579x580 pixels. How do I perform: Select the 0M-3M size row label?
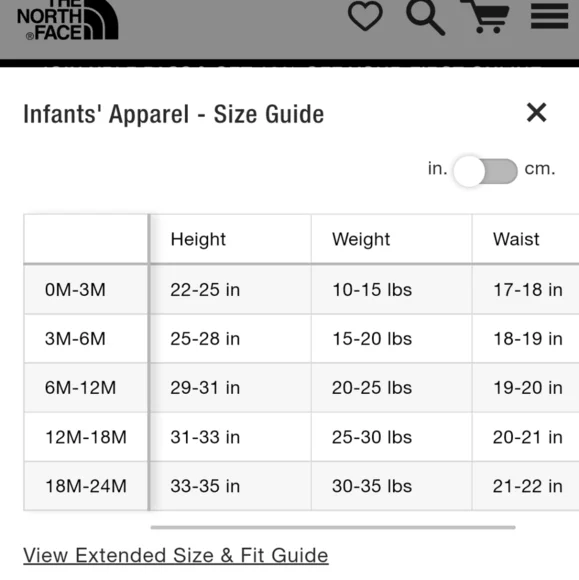click(75, 290)
